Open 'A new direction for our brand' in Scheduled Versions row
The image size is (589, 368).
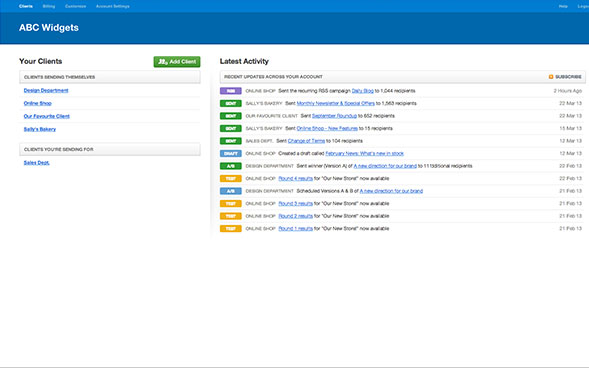pyautogui.click(x=391, y=191)
